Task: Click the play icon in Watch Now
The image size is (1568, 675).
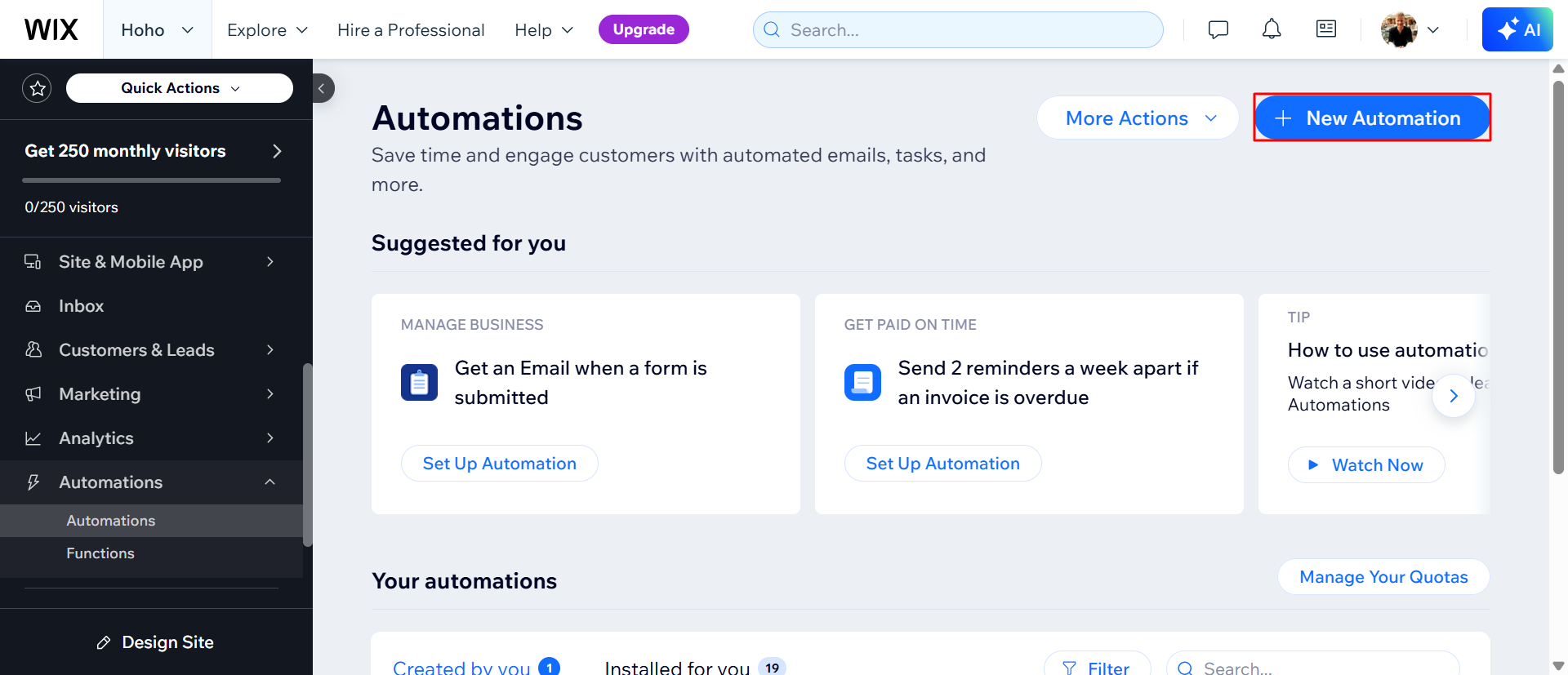Action: coord(1313,465)
